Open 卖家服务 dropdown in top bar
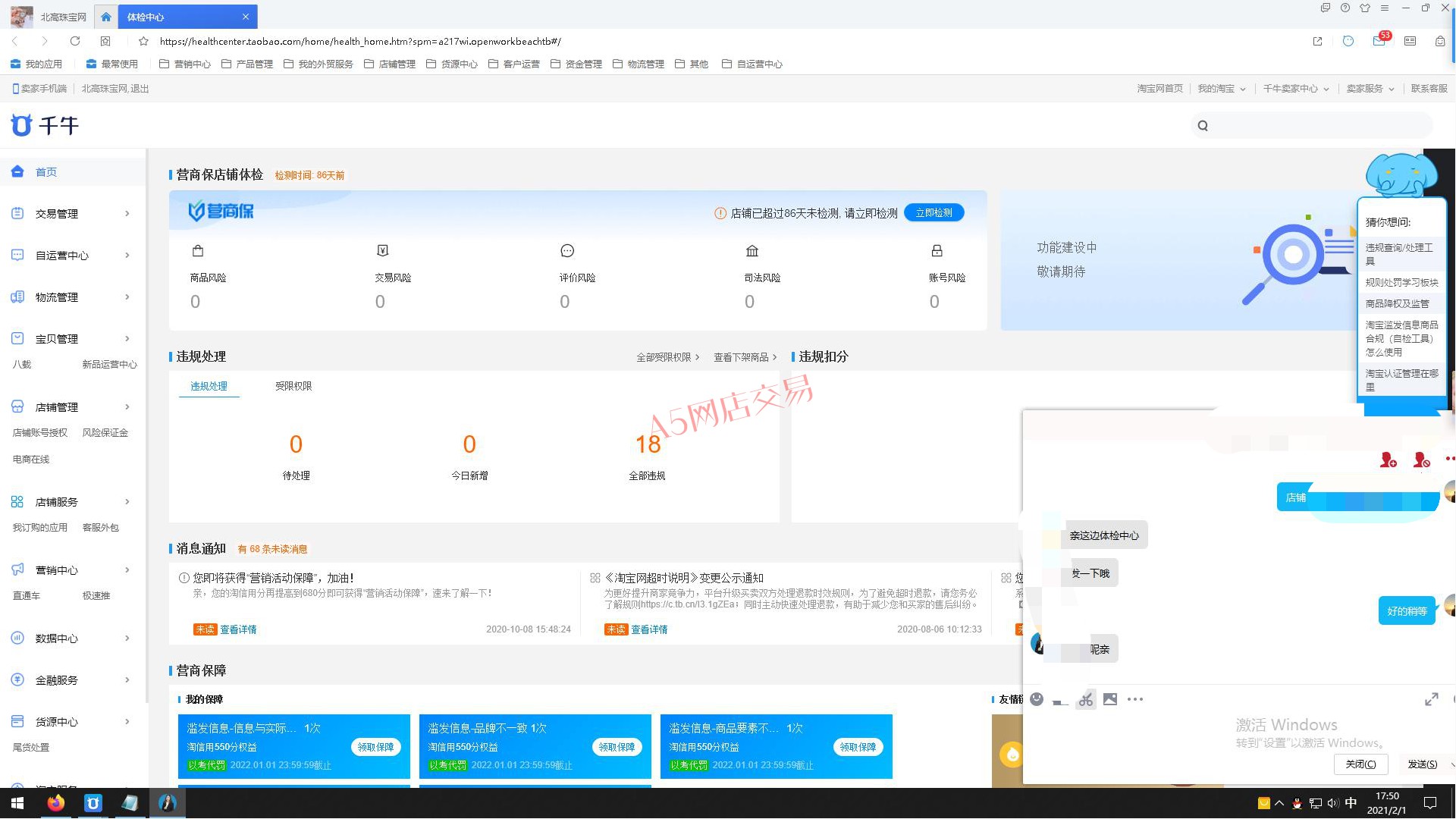Viewport: 1456px width, 819px height. pos(1370,89)
